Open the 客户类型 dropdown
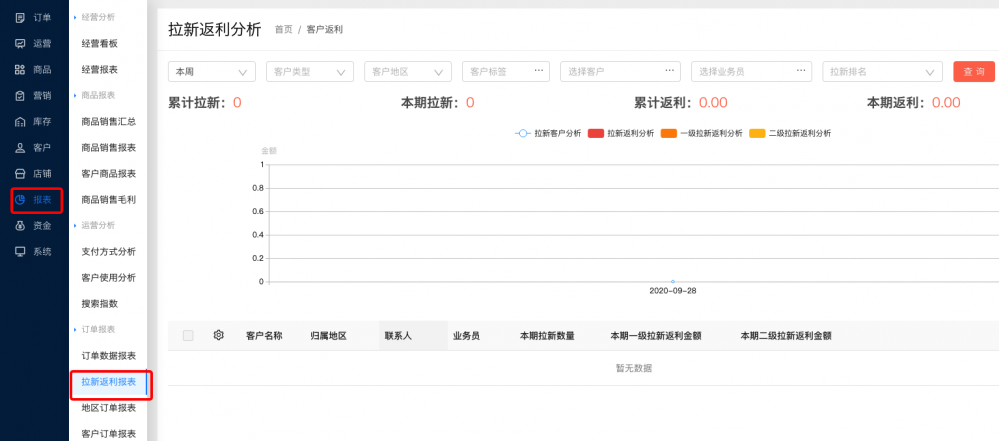 [310, 71]
